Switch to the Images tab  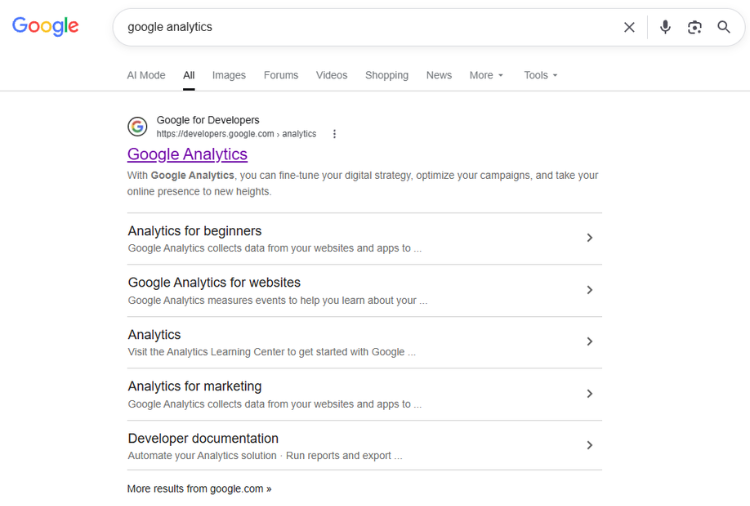pos(229,75)
